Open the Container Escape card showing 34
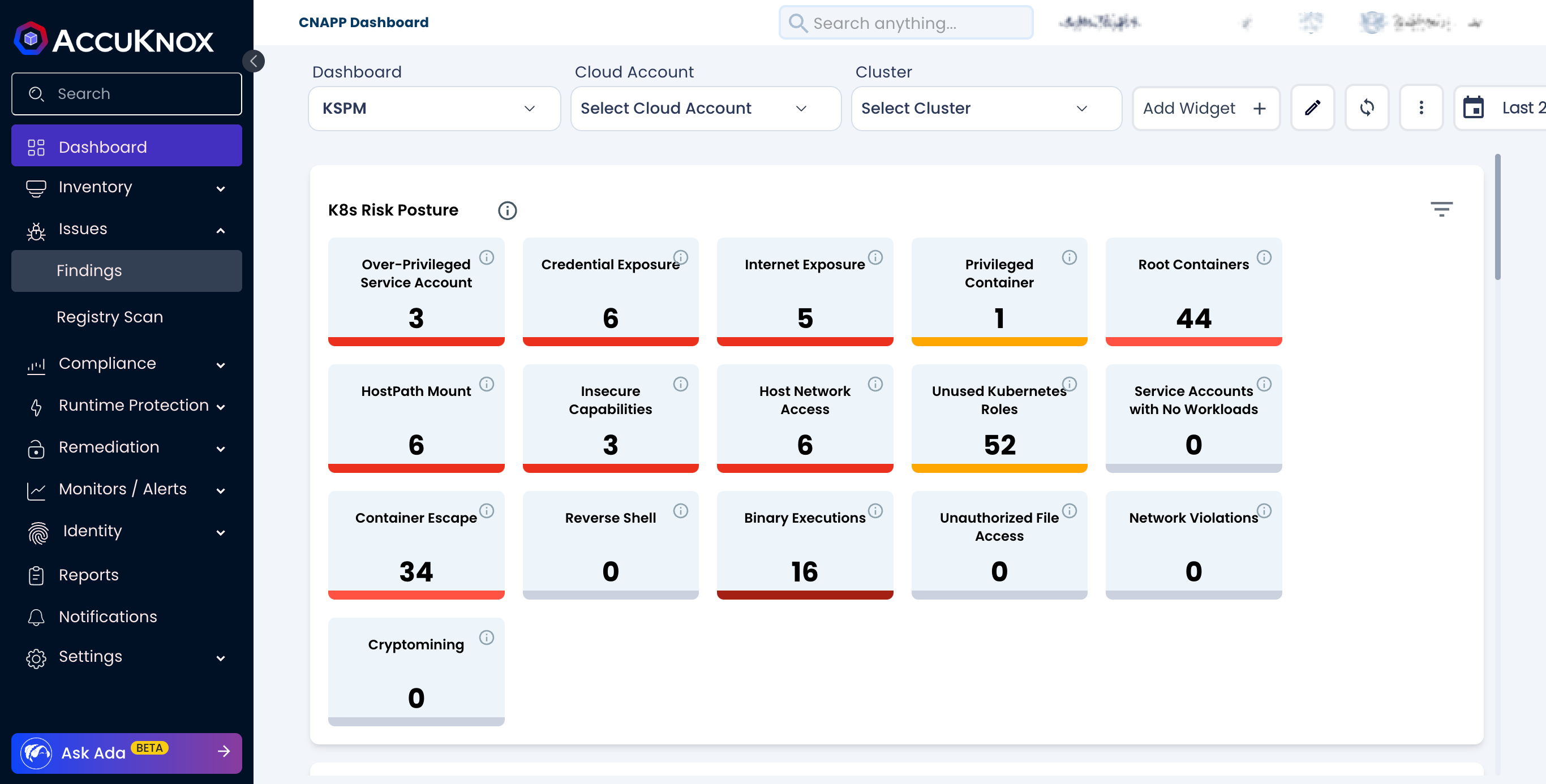 416,545
